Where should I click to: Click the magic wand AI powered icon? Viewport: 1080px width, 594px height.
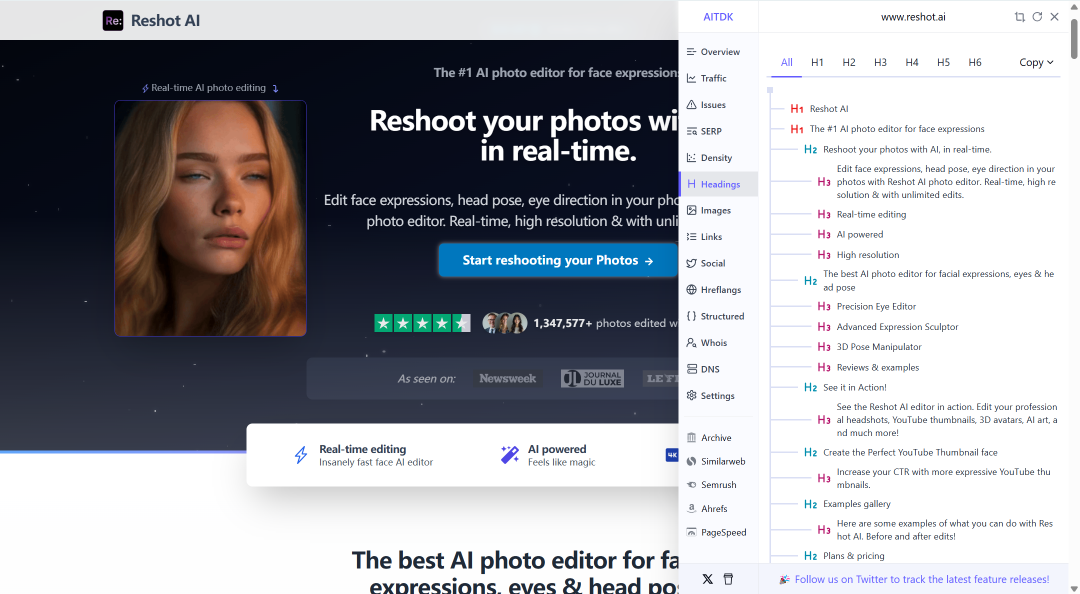(510, 455)
